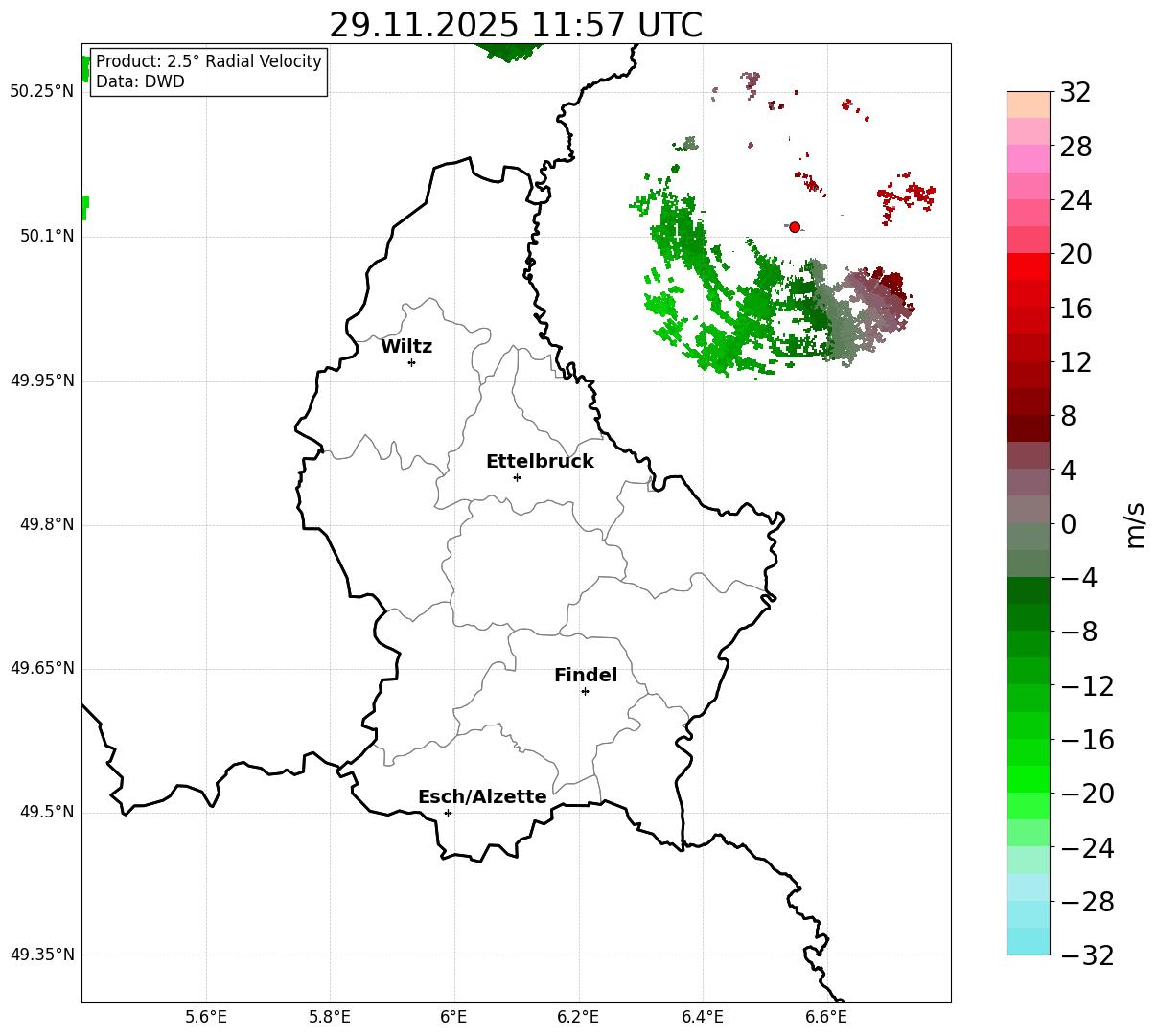The width and height of the screenshot is (1157, 1036).
Task: Click the colorbar value −28
Action: coord(1087,902)
